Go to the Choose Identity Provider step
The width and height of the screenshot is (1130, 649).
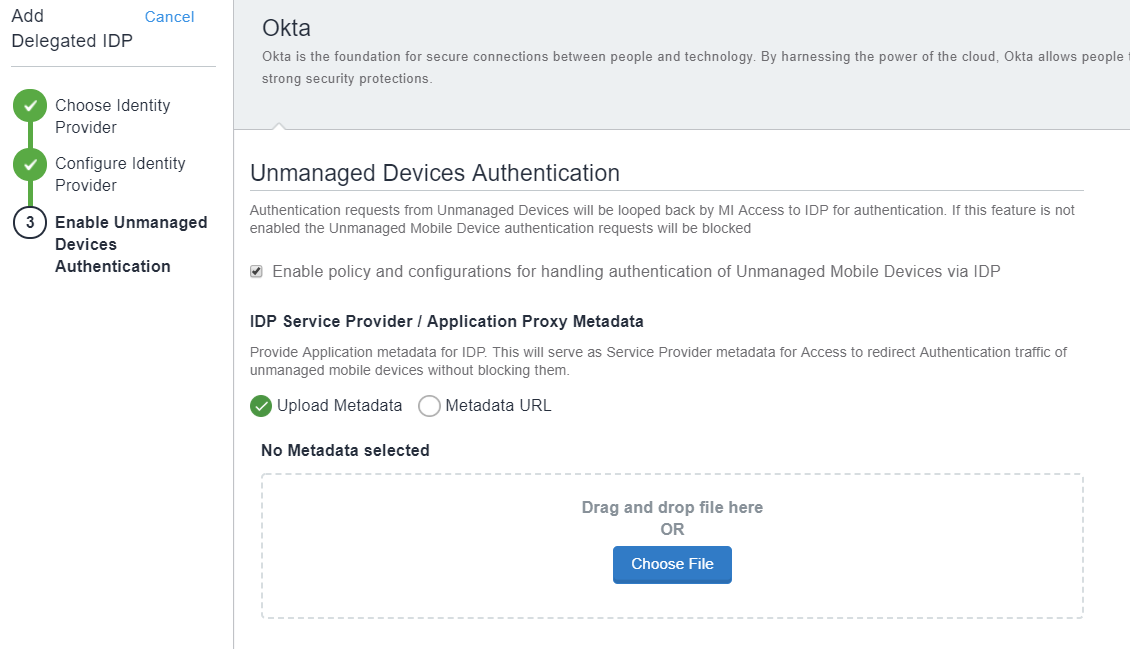pyautogui.click(x=112, y=116)
